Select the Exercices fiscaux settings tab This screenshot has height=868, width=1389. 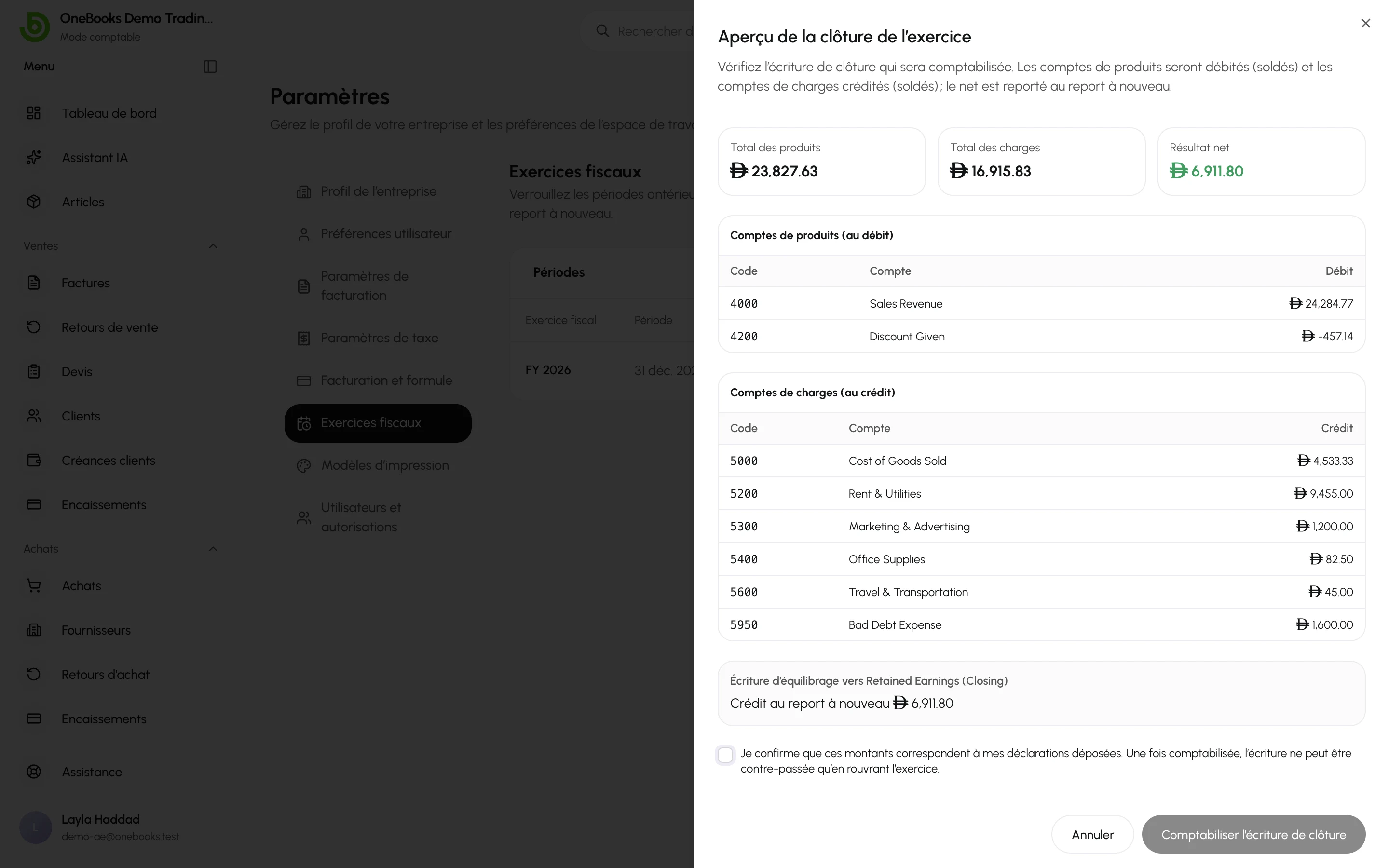click(378, 423)
